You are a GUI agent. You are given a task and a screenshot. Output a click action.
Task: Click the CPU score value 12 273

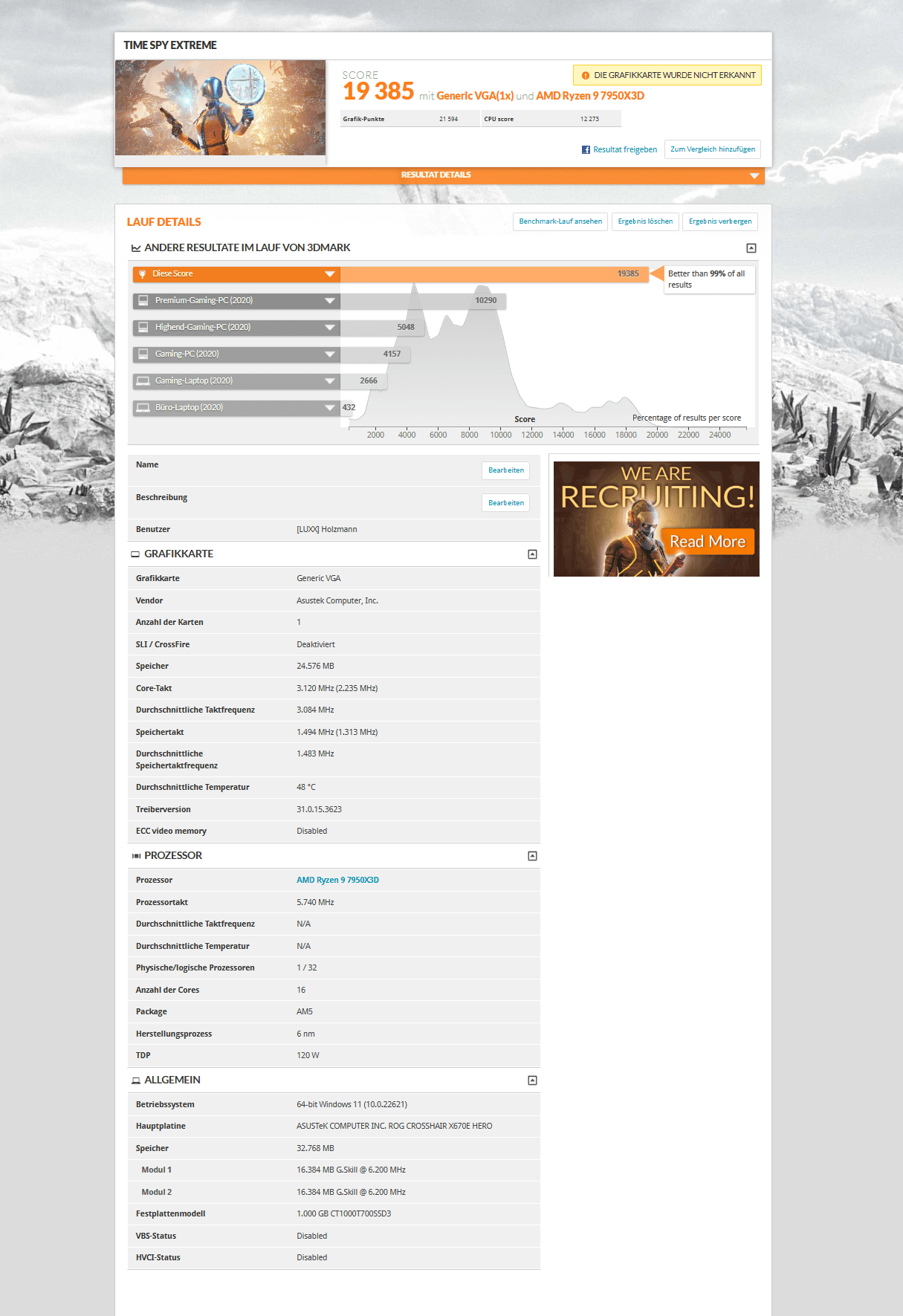click(589, 119)
